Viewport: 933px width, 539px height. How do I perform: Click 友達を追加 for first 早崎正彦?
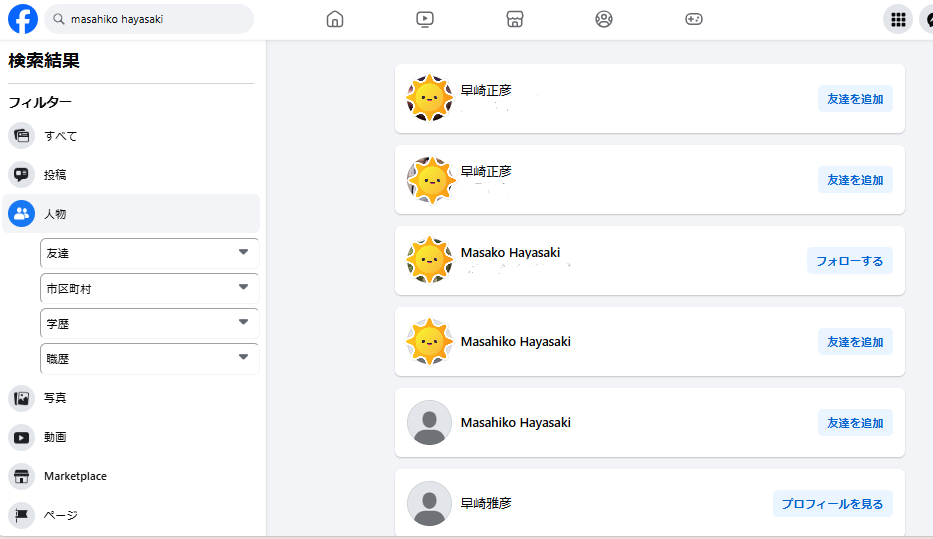click(855, 99)
